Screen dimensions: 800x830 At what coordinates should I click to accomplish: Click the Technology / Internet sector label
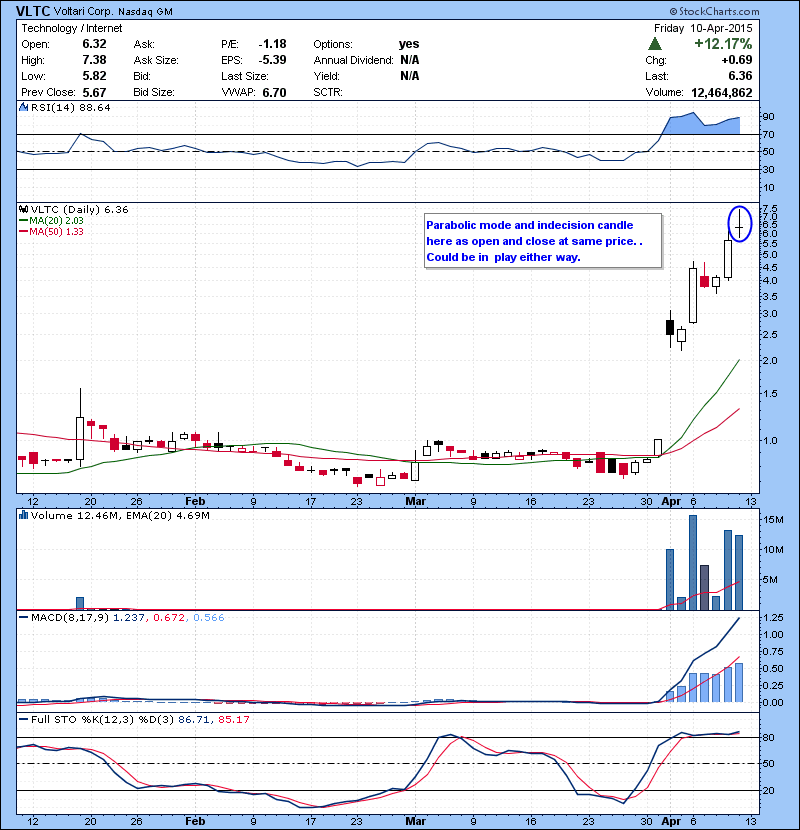[x=71, y=28]
